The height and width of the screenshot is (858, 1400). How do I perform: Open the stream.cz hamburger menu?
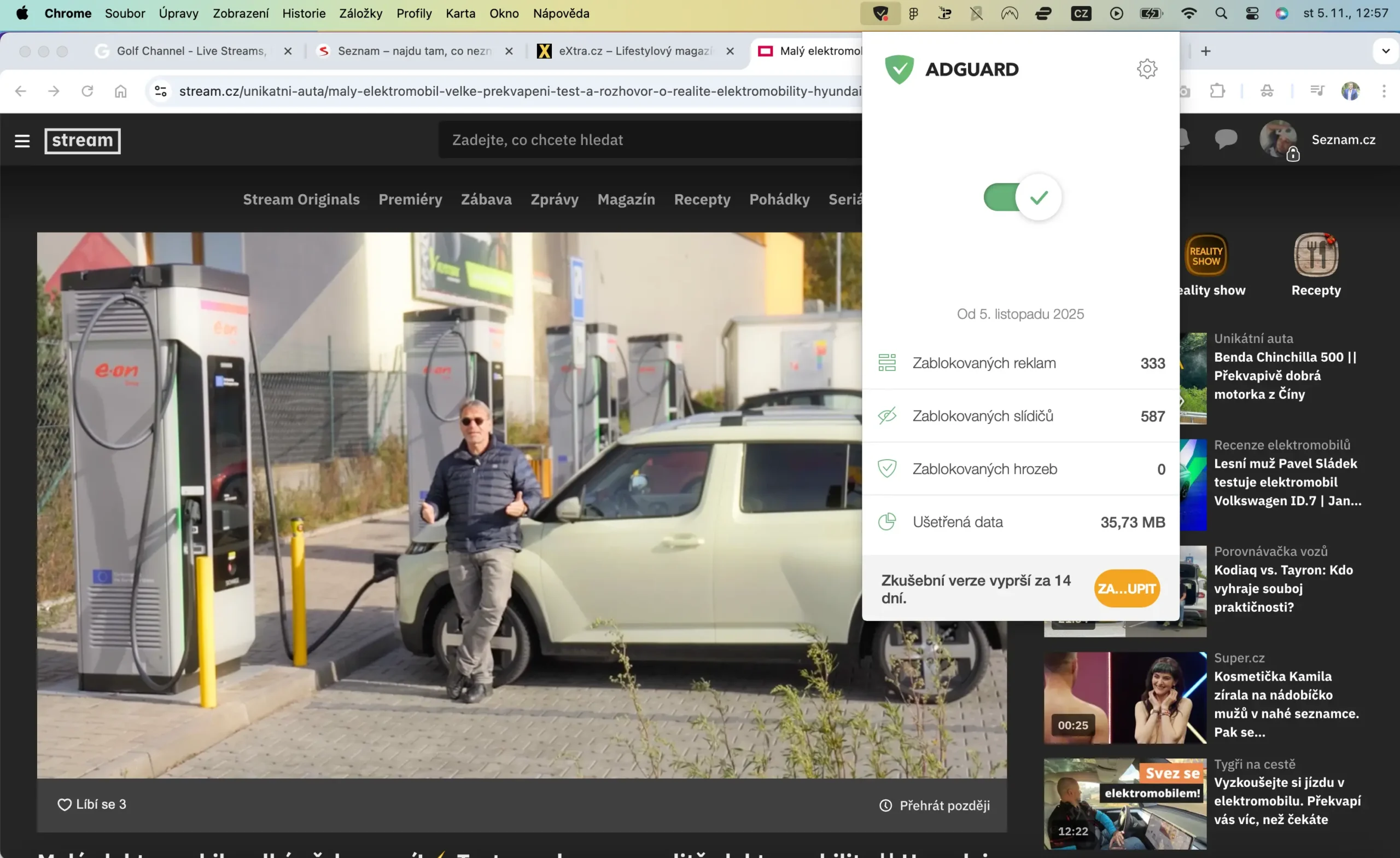point(22,141)
